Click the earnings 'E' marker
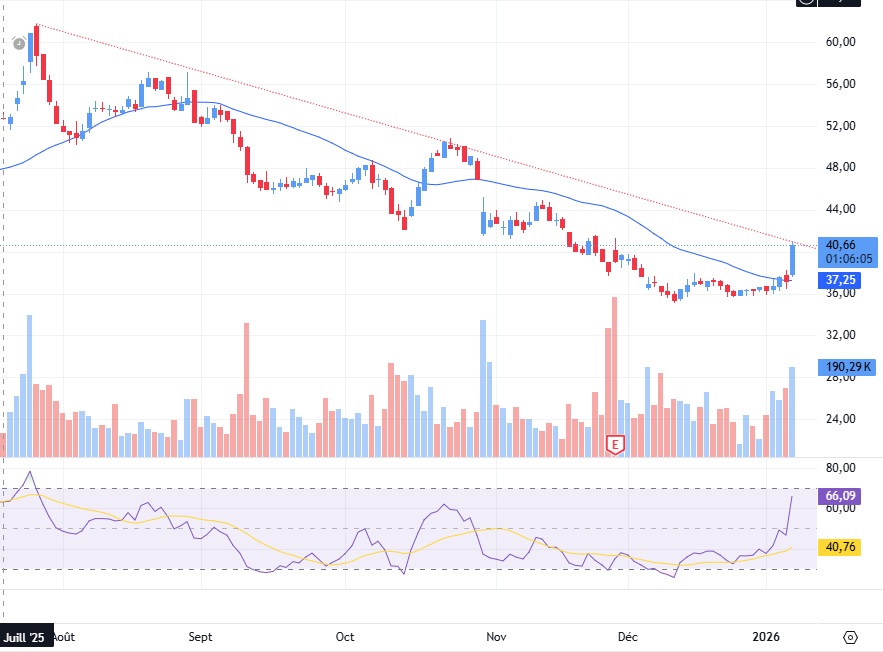 615,445
